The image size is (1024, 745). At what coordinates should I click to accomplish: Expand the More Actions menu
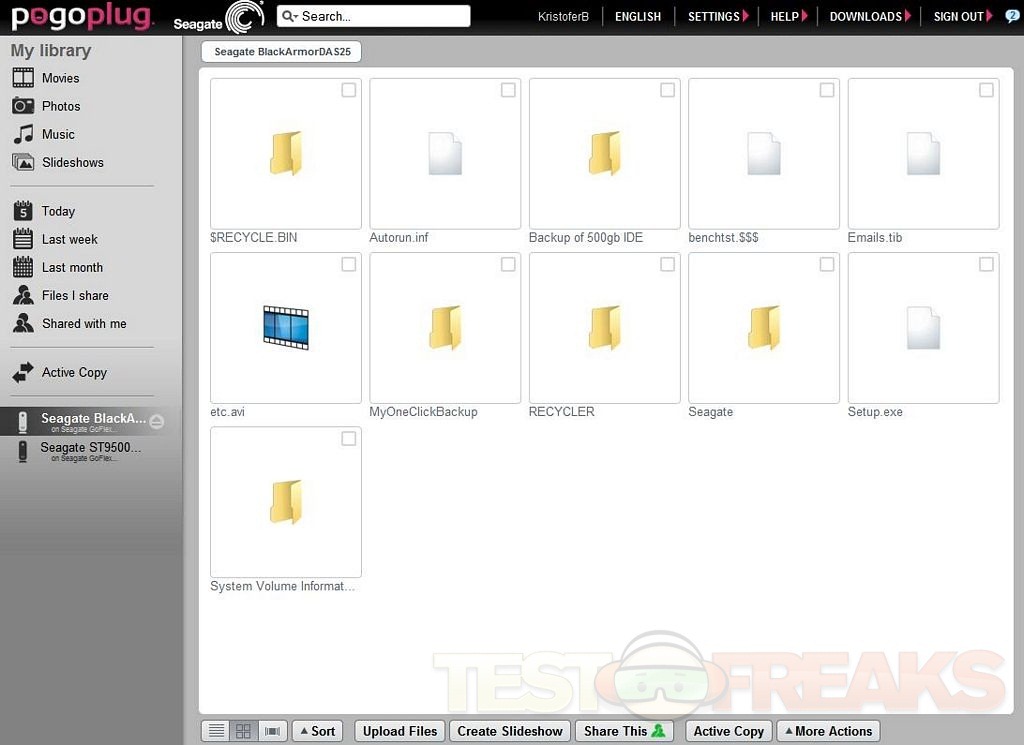pos(827,731)
